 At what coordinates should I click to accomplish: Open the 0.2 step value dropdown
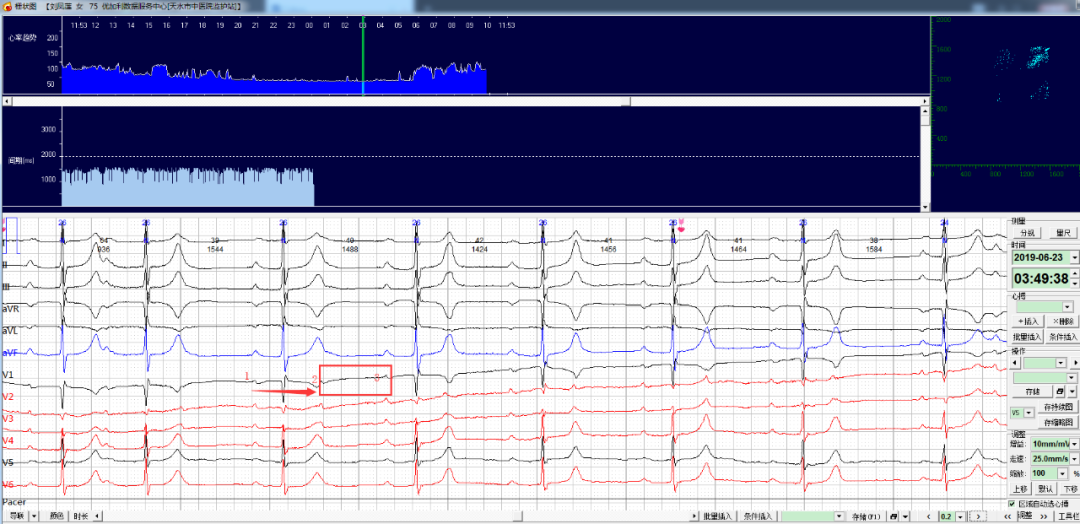point(960,516)
